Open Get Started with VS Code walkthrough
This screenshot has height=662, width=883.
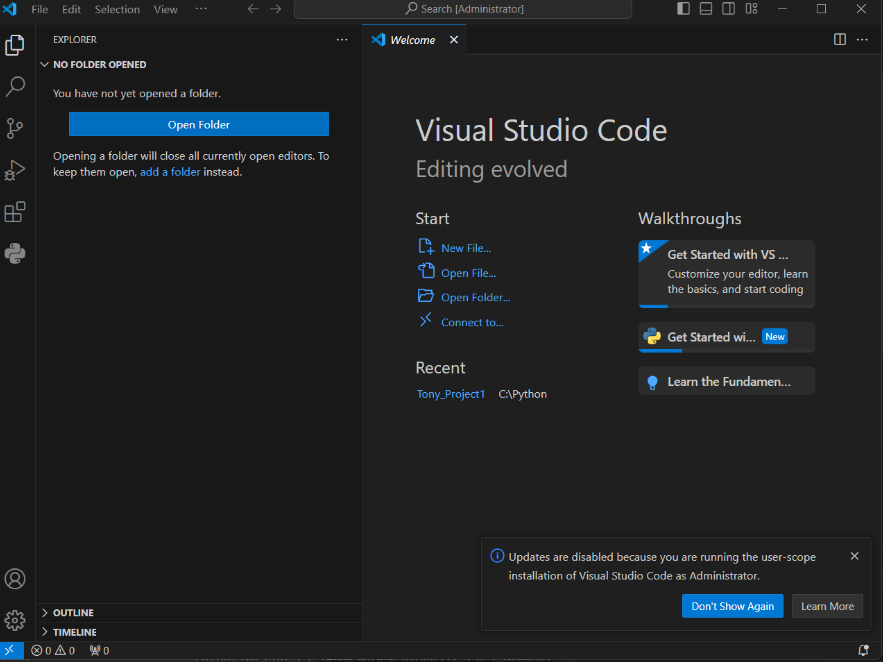(x=726, y=274)
